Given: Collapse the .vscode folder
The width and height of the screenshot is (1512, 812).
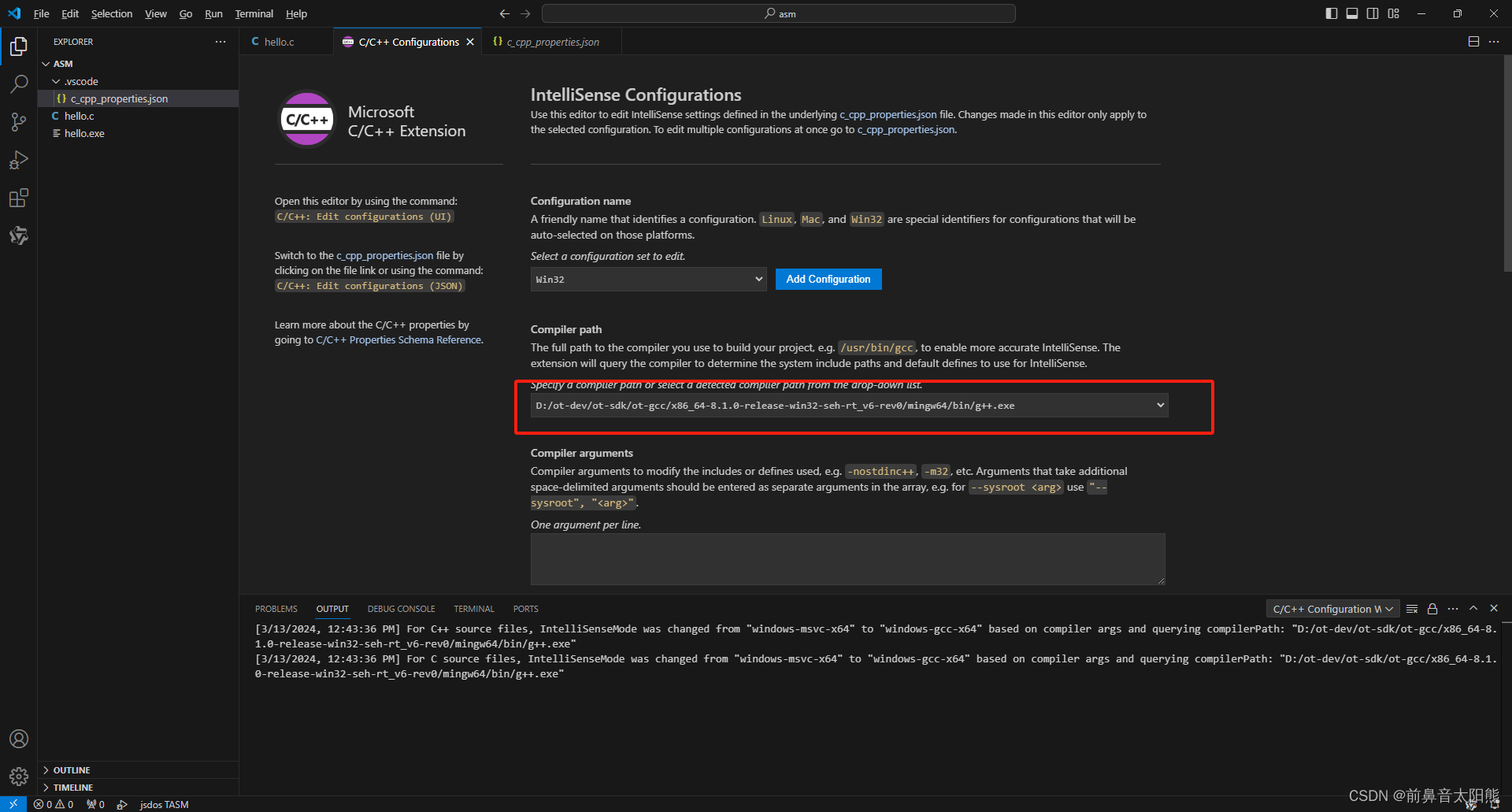Looking at the screenshot, I should point(56,81).
